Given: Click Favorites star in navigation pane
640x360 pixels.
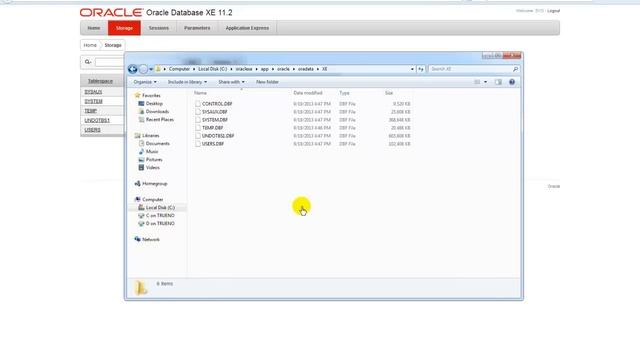Looking at the screenshot, I should pyautogui.click(x=138, y=95).
